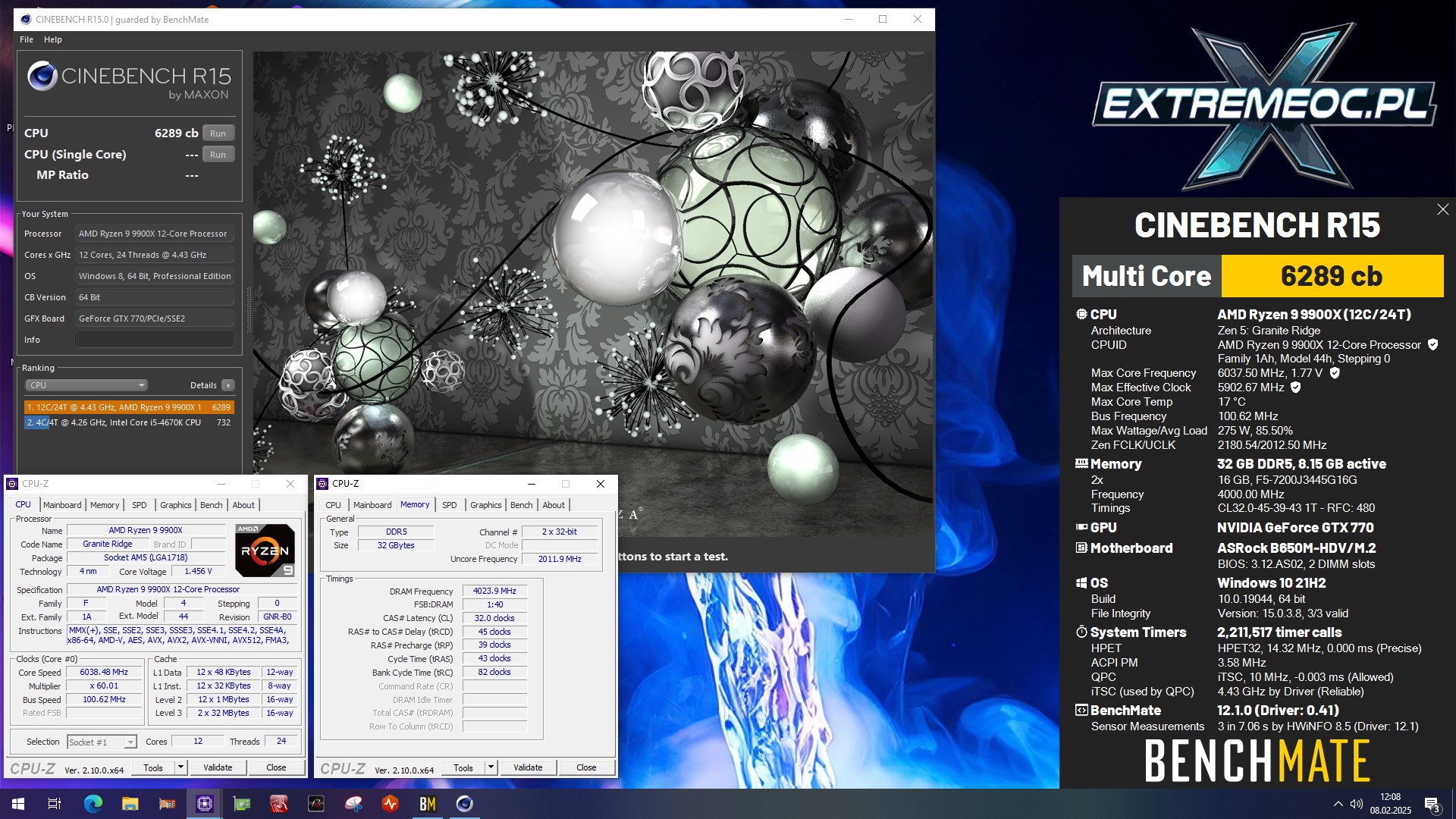
Task: Open Bench tab in left CPU-Z window
Action: (x=212, y=505)
